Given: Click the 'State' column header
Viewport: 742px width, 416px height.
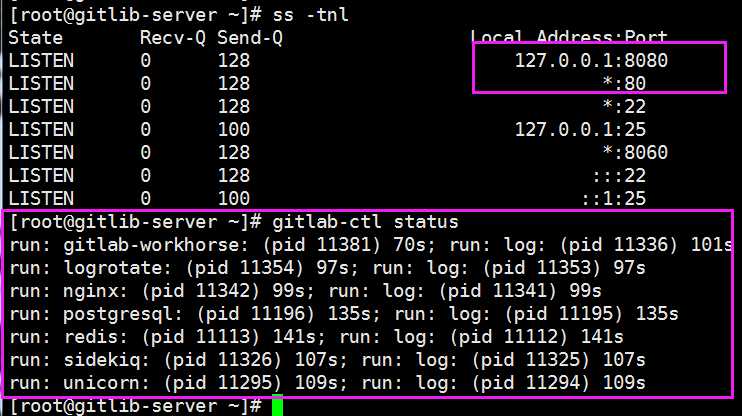Looking at the screenshot, I should tap(35, 37).
